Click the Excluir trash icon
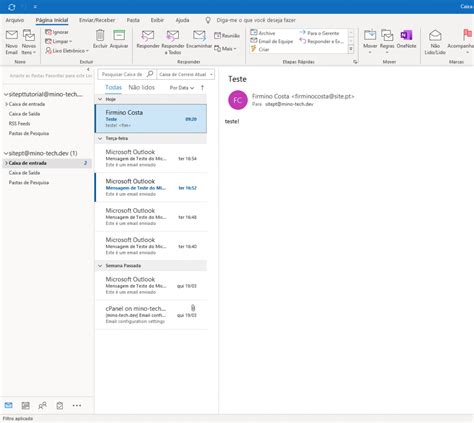This screenshot has width=474, height=423. point(100,35)
